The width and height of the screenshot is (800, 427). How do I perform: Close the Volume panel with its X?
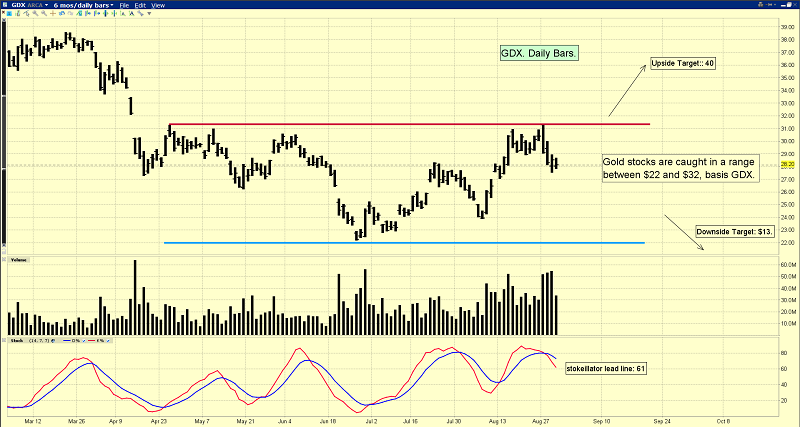(4, 259)
